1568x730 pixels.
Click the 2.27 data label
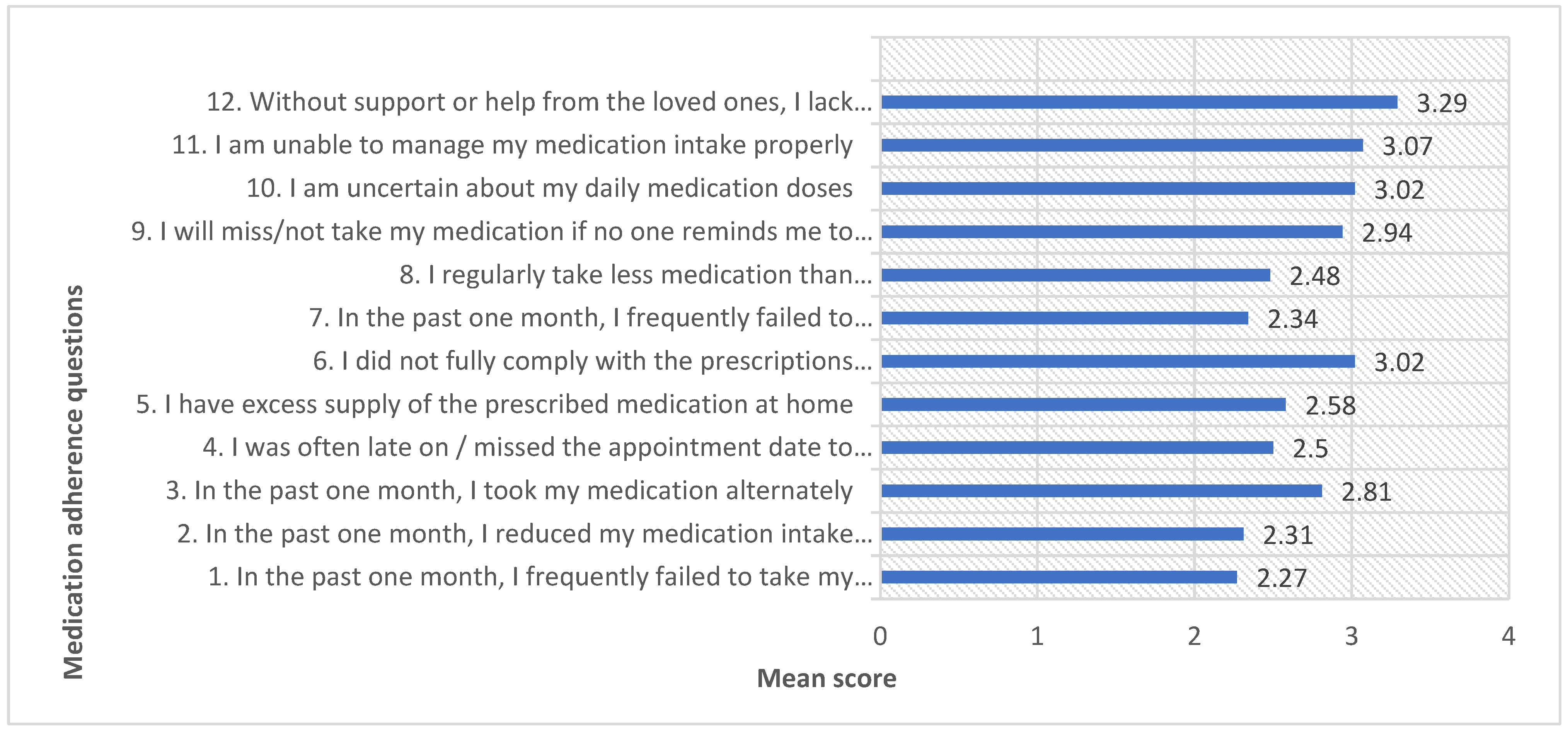click(x=1281, y=578)
